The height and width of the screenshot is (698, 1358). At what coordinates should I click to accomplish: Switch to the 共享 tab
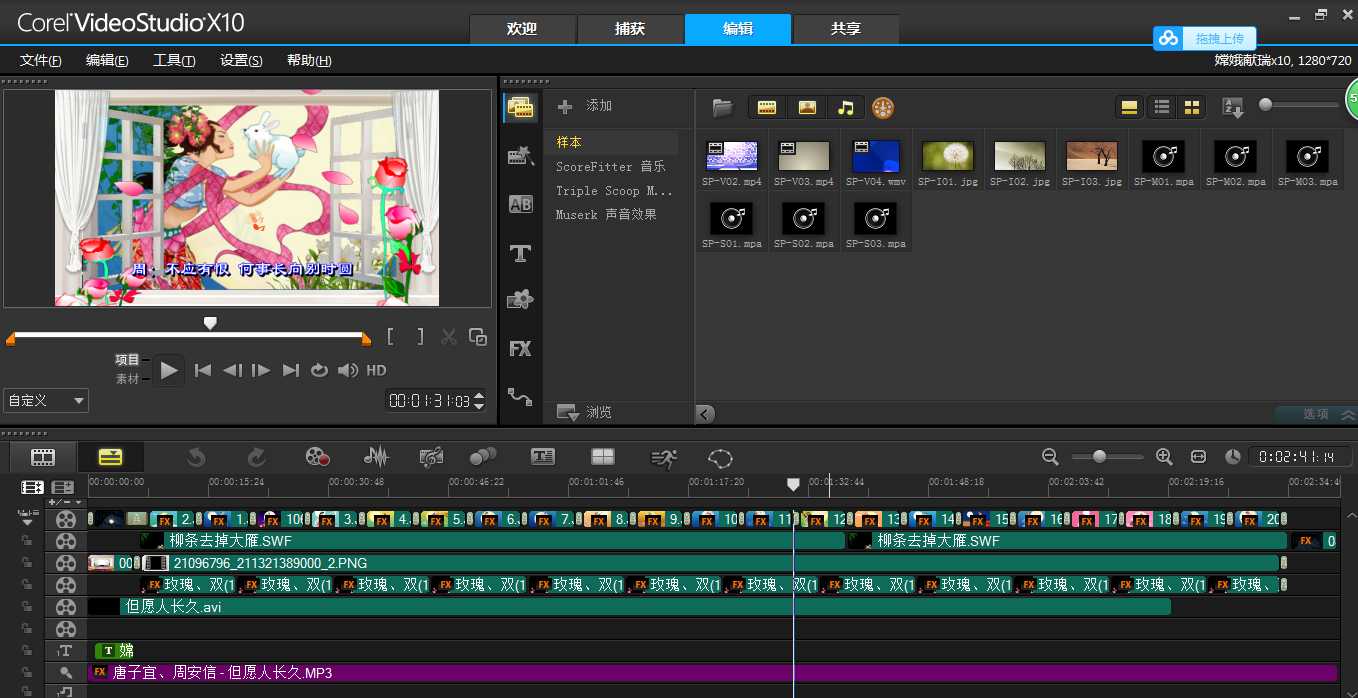[x=845, y=29]
